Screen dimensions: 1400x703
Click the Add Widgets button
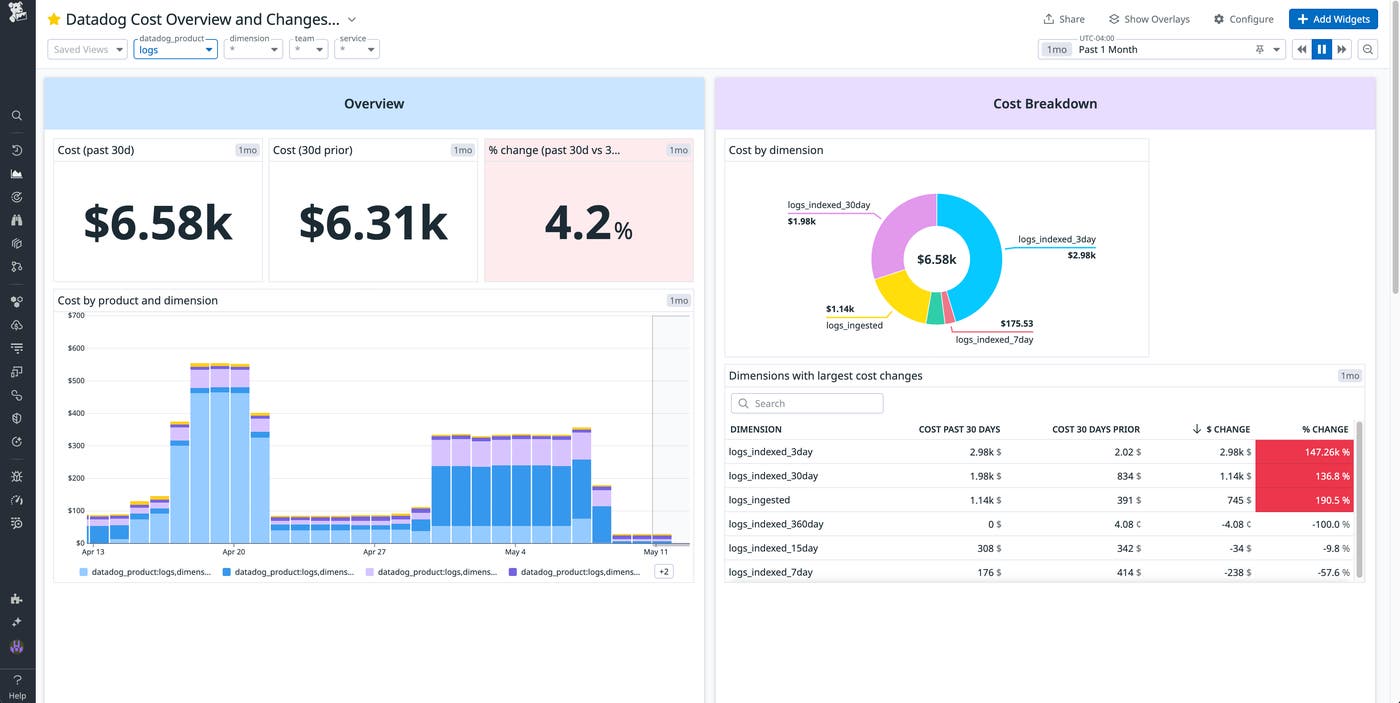1333,19
